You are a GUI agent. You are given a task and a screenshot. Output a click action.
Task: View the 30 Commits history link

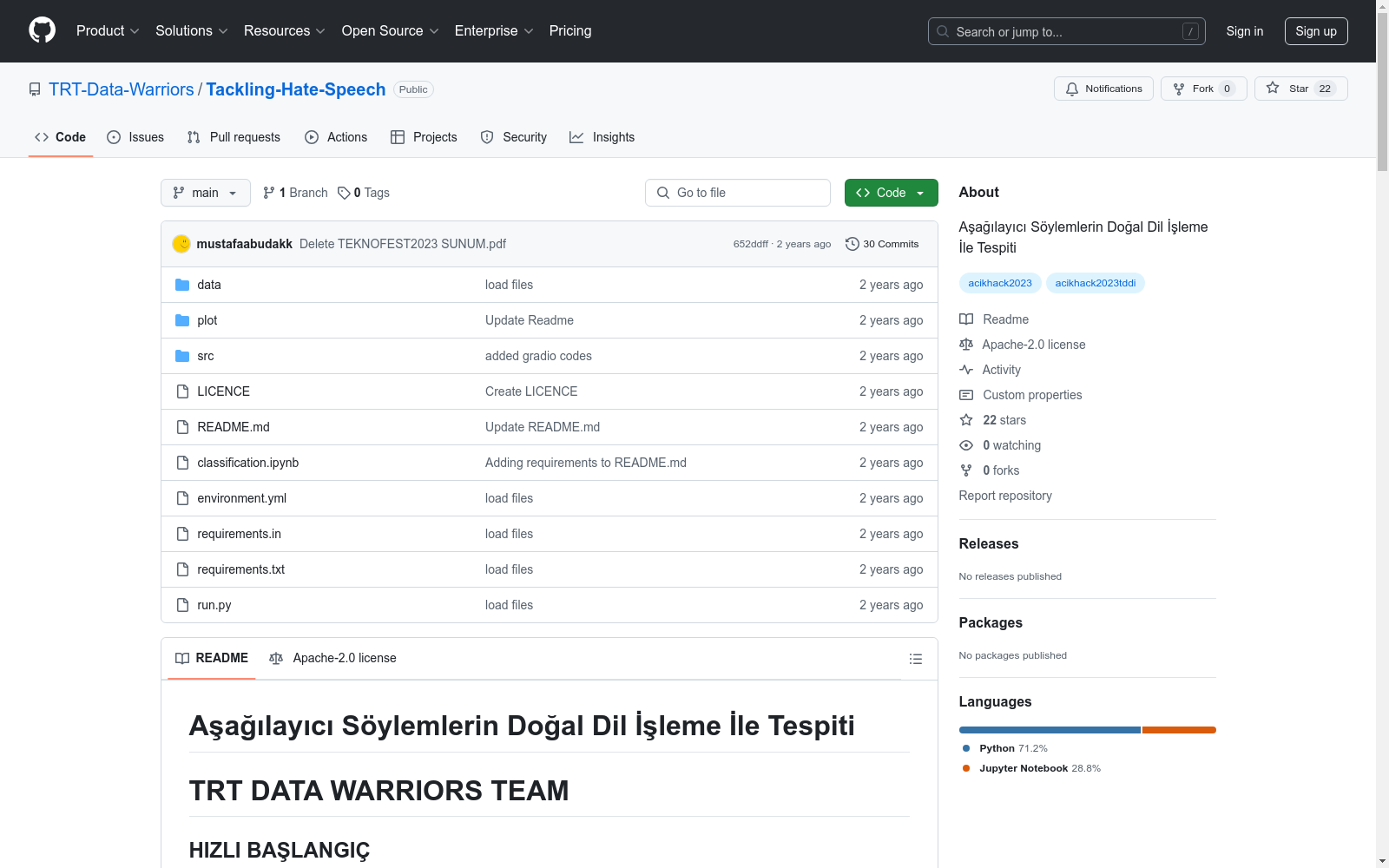[882, 244]
